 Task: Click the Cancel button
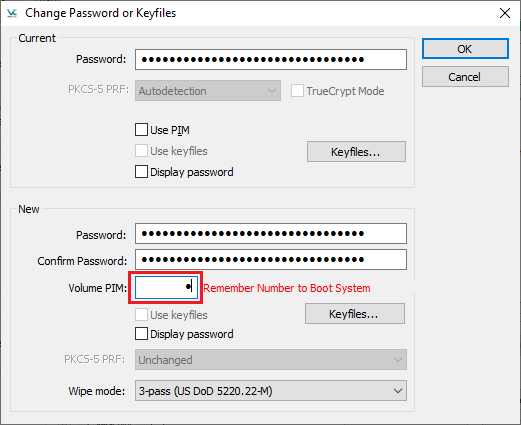465,77
